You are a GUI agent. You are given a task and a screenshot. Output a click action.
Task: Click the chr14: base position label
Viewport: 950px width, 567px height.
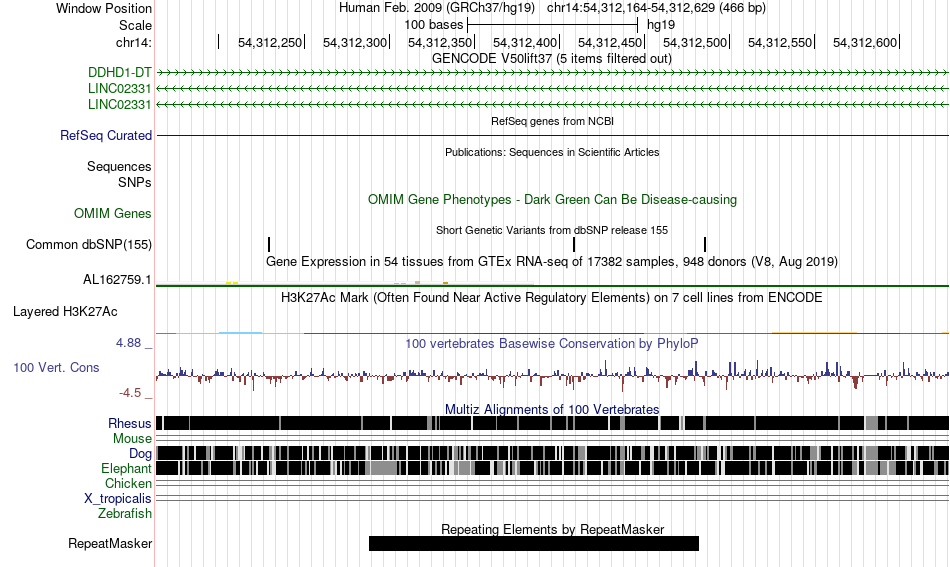[x=133, y=42]
